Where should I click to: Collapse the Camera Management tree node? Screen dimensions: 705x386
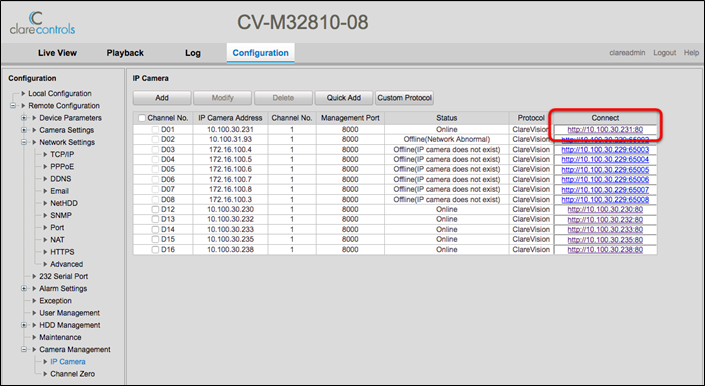point(24,349)
